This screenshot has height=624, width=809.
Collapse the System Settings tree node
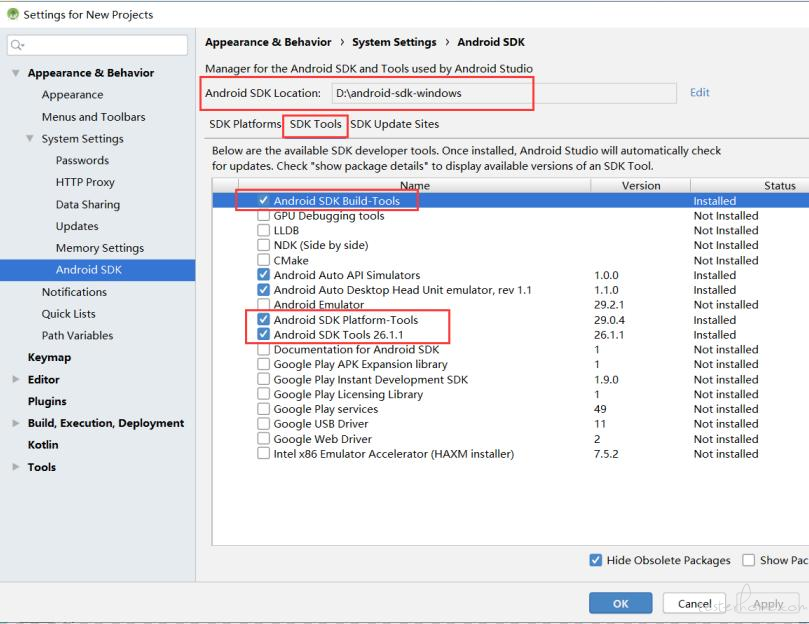click(30, 138)
